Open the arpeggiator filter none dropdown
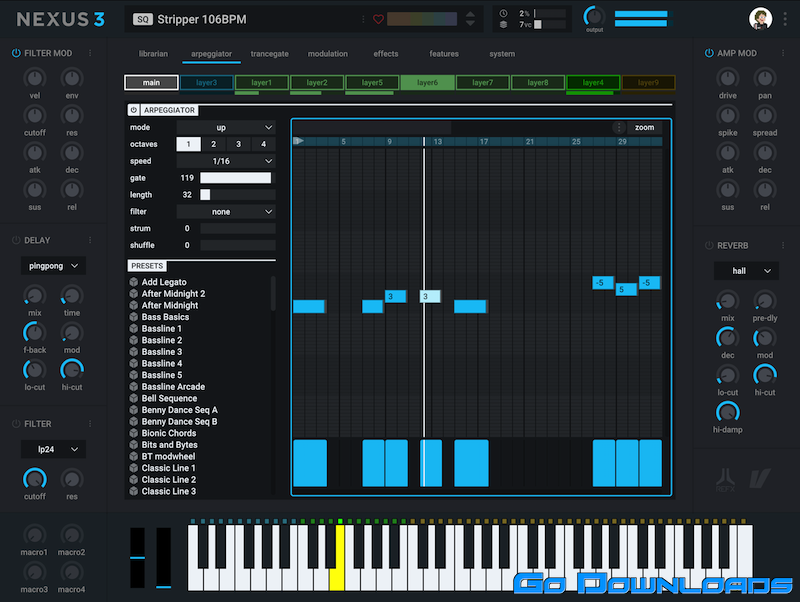 226,212
